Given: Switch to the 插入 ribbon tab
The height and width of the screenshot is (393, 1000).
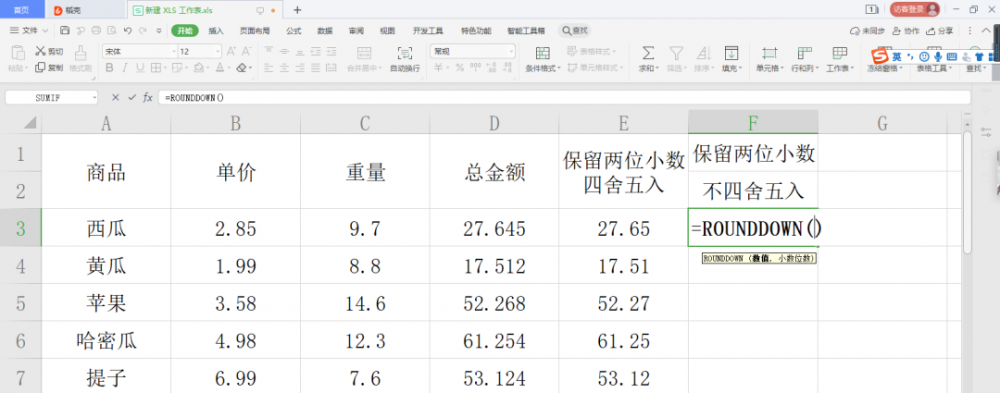Looking at the screenshot, I should point(216,31).
